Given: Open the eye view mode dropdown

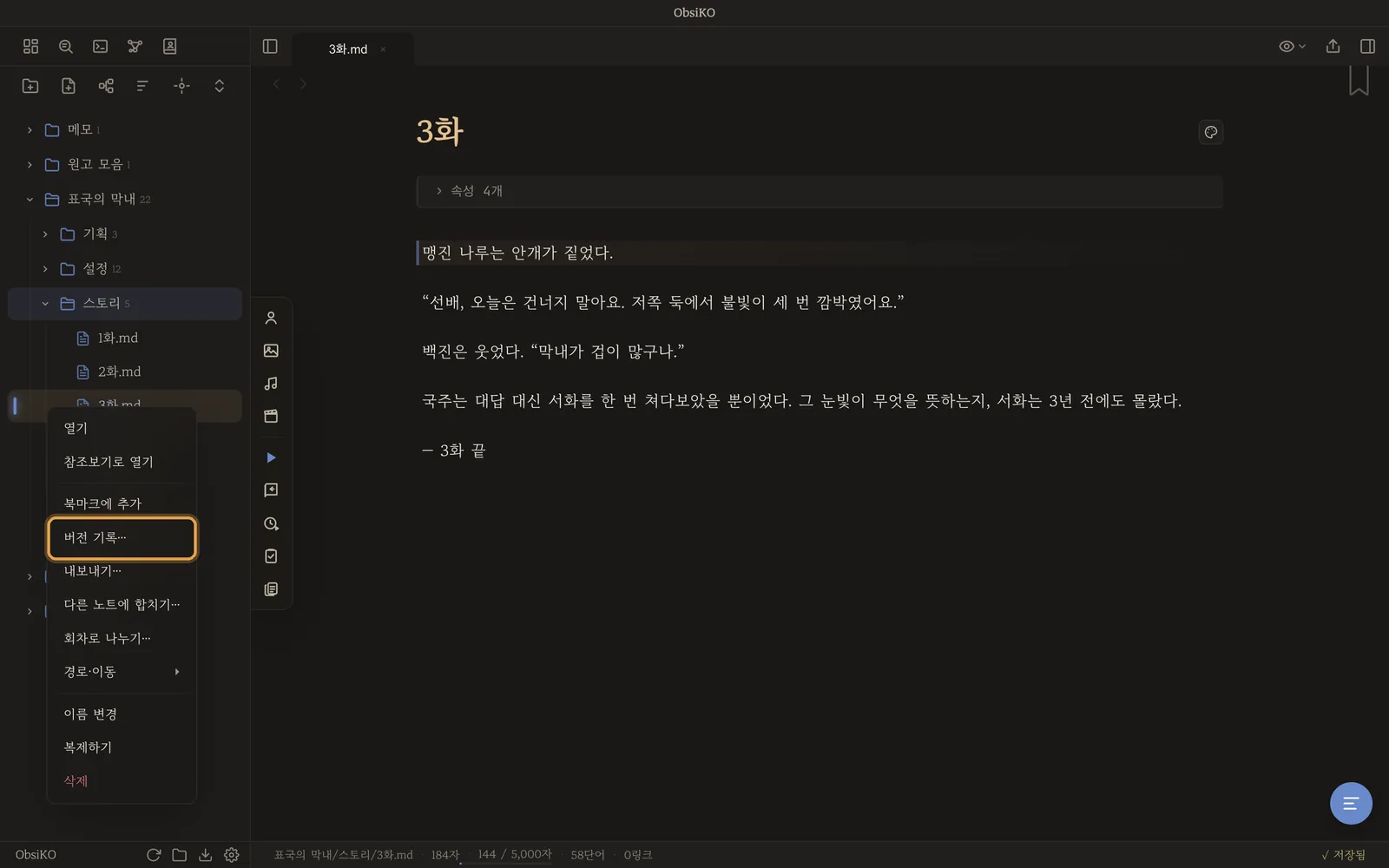Looking at the screenshot, I should 1292,46.
